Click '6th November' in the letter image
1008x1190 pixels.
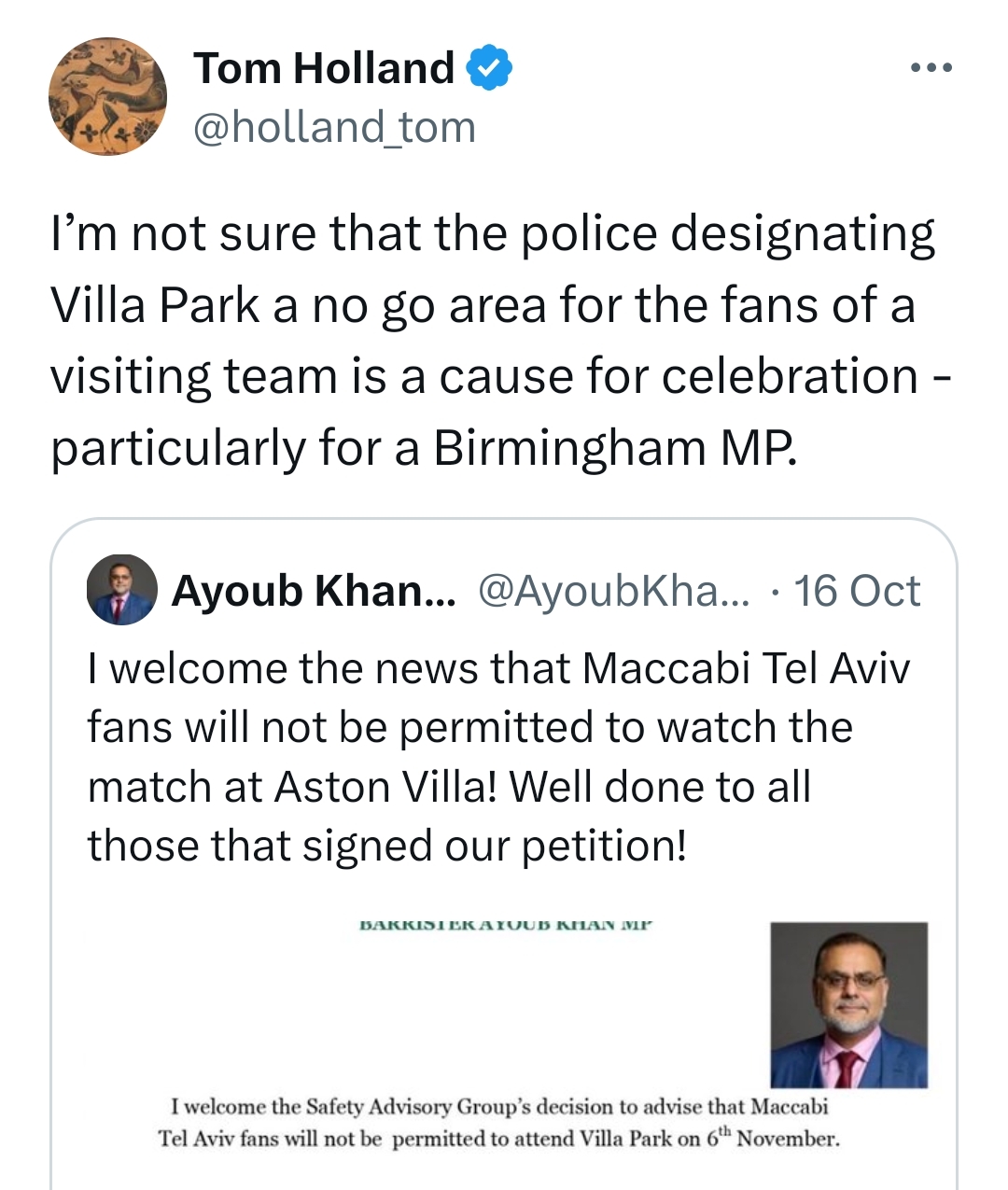coord(773,1139)
